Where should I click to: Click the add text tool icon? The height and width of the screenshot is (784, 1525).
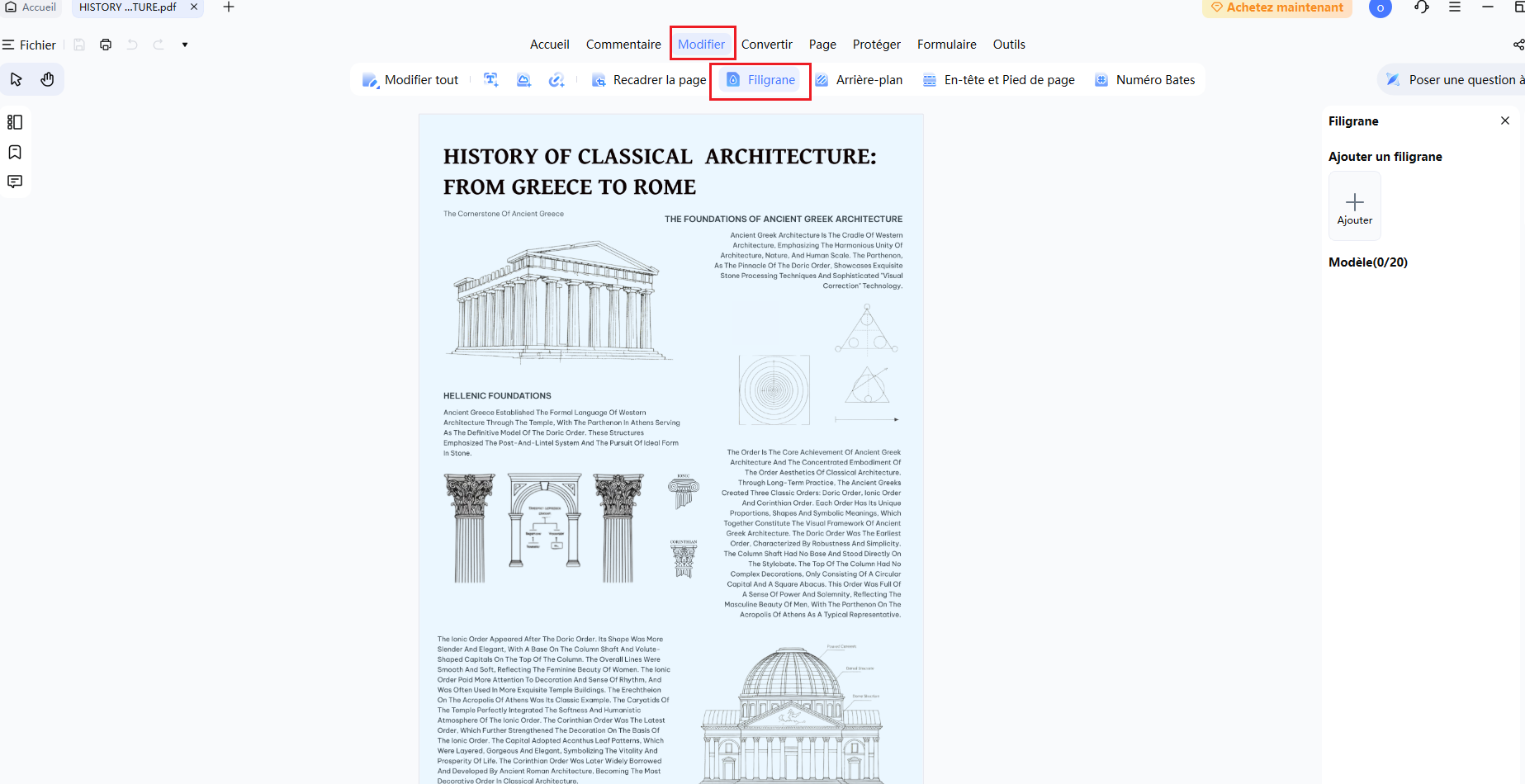(x=491, y=80)
